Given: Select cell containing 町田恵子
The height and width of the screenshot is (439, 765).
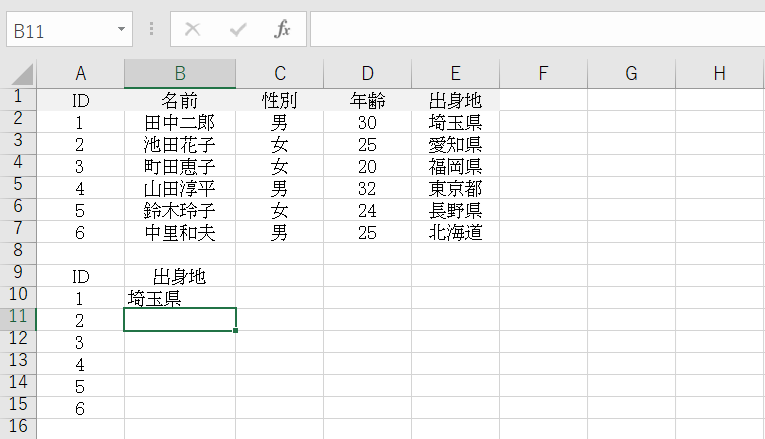Looking at the screenshot, I should tap(180, 166).
